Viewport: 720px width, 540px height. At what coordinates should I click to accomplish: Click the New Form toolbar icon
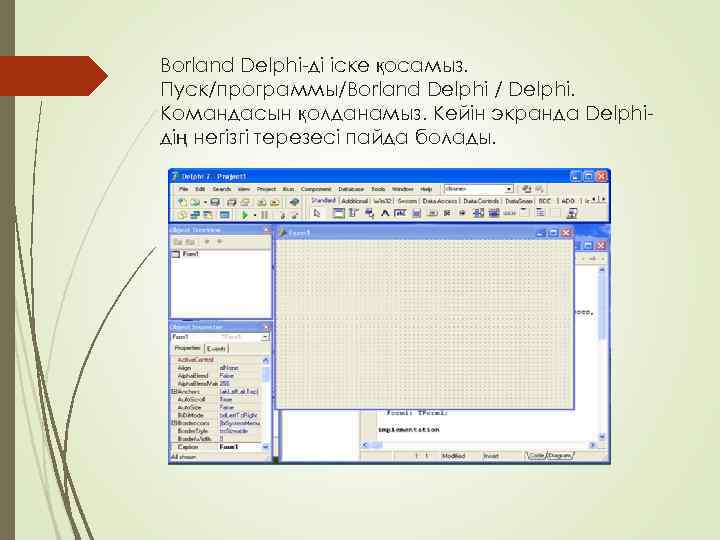coord(225,214)
